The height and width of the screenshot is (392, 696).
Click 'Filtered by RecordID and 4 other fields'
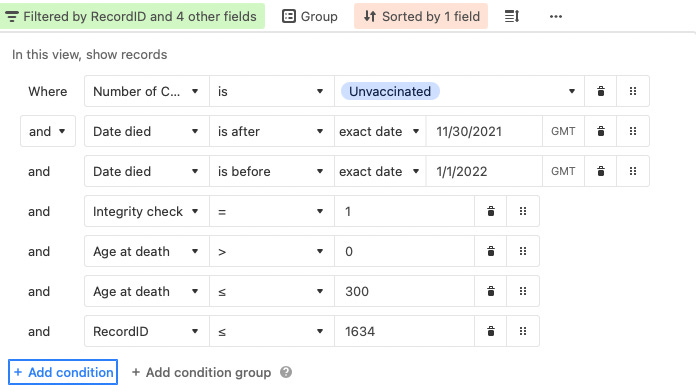[x=132, y=16]
